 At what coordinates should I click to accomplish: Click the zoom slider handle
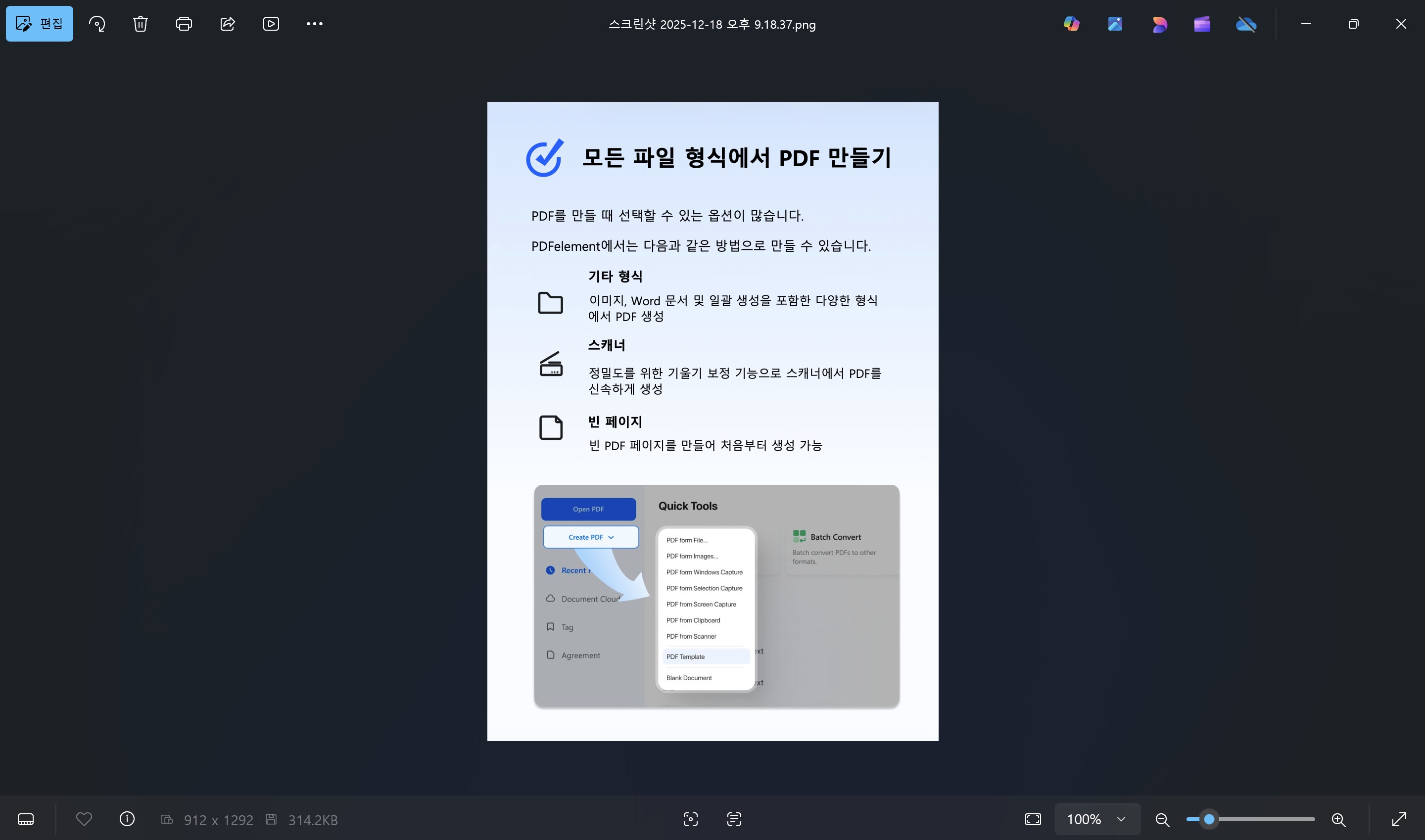click(1209, 819)
